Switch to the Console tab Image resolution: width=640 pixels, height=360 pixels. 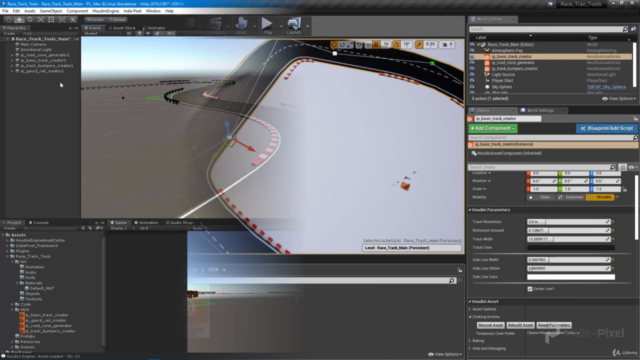tap(39, 223)
